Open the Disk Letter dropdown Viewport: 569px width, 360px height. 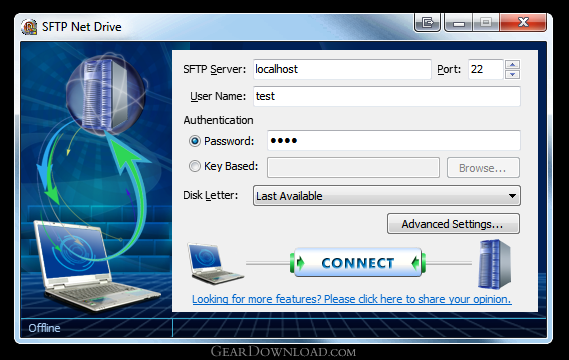pyautogui.click(x=387, y=196)
